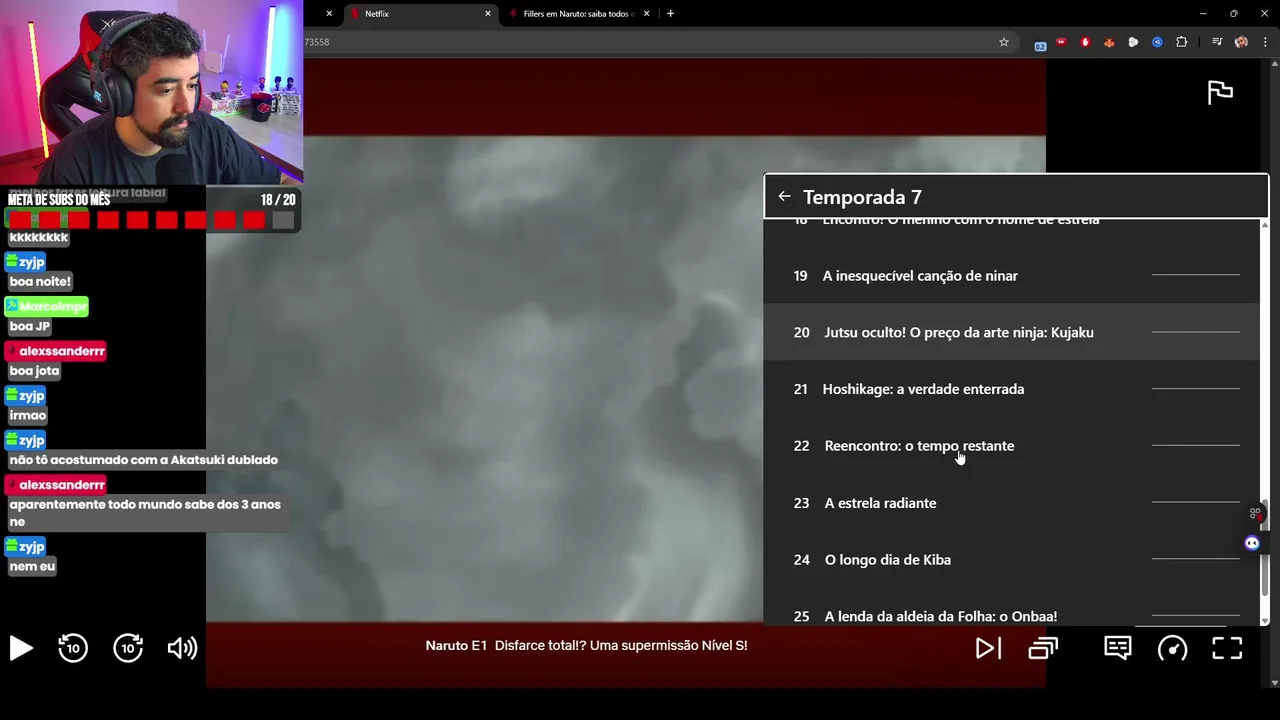Click the streamer webcam overlay
The height and width of the screenshot is (720, 1280).
(x=151, y=92)
